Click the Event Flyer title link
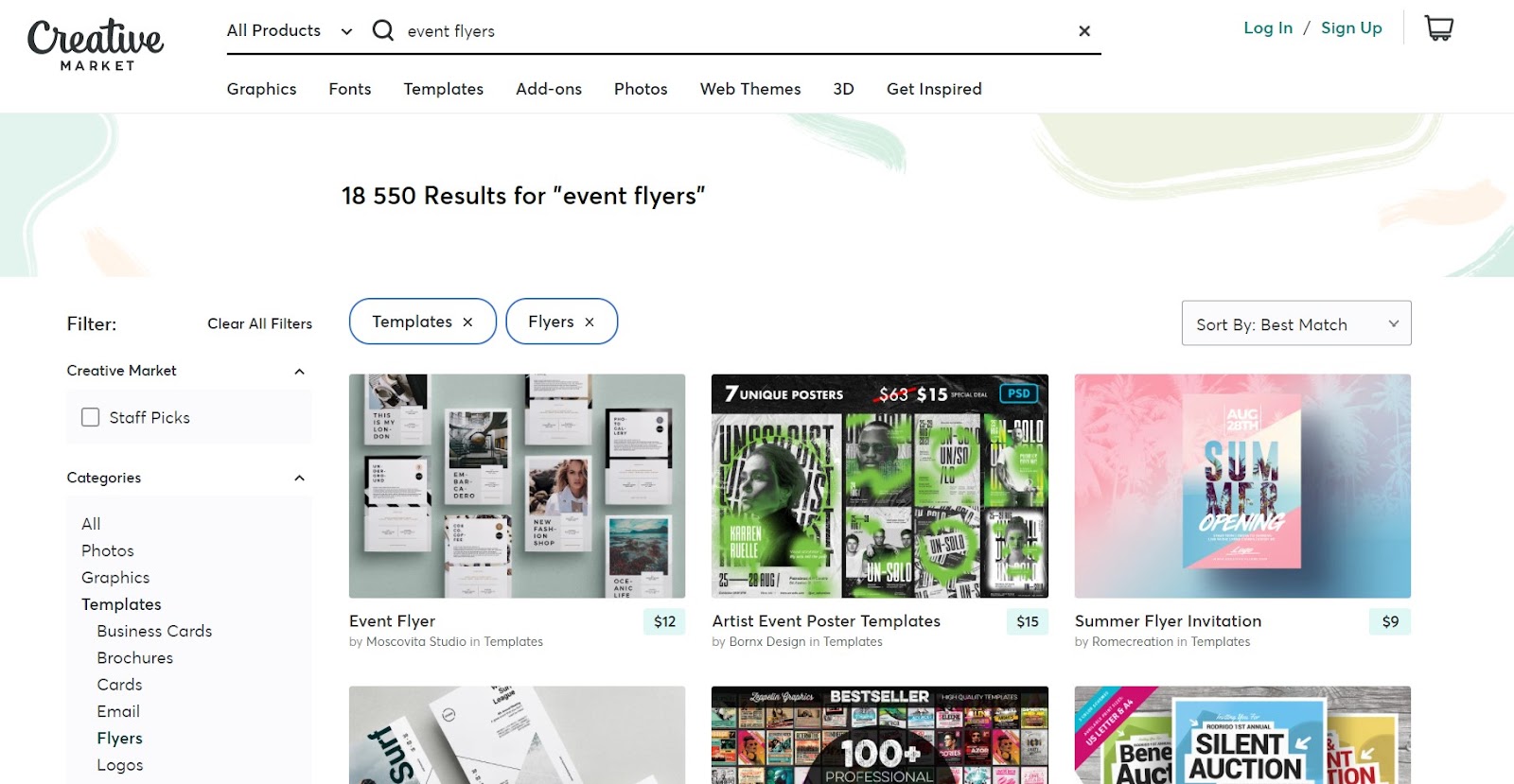 click(392, 621)
